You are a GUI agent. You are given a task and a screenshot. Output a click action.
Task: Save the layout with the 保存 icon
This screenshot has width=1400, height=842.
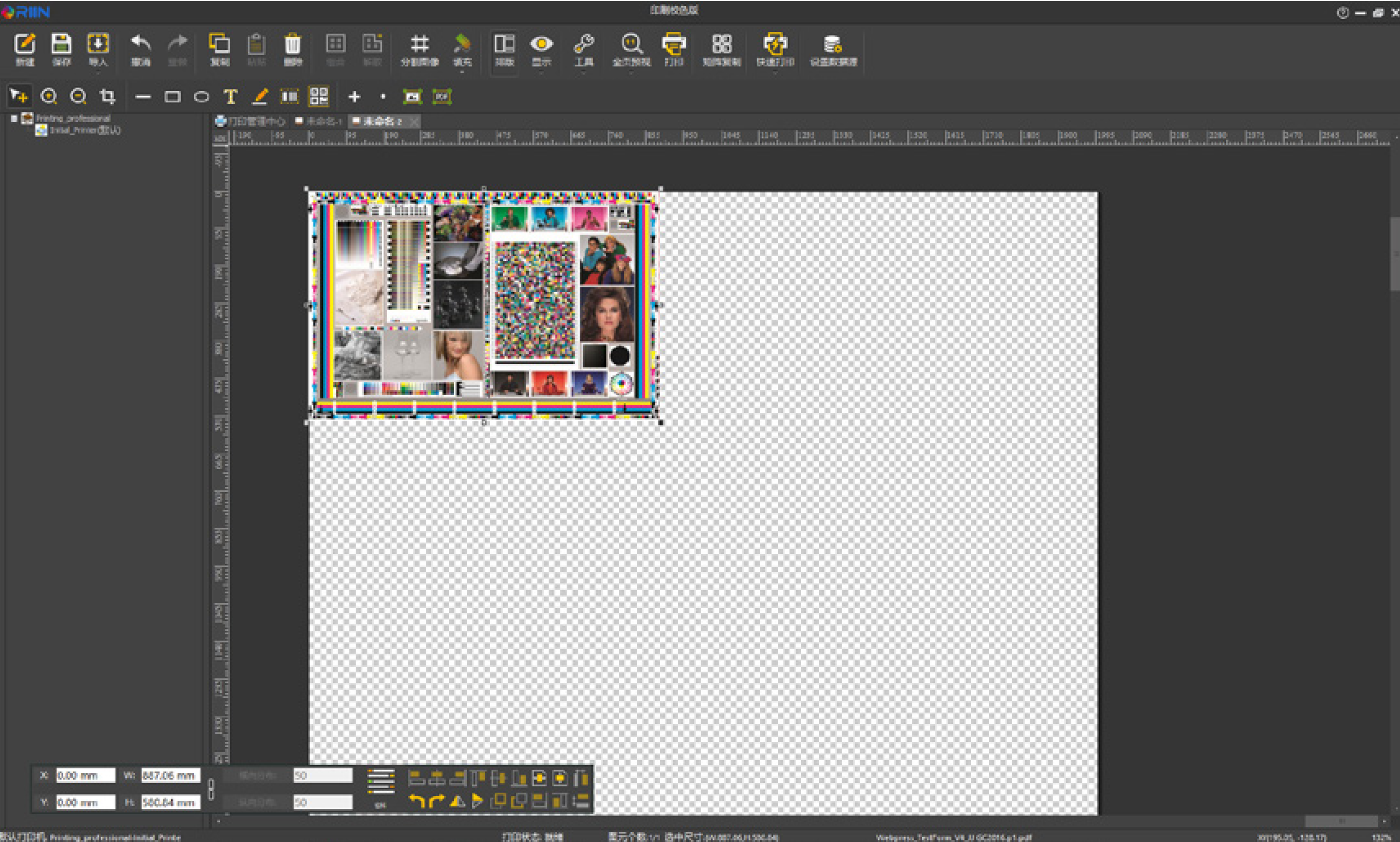point(61,44)
